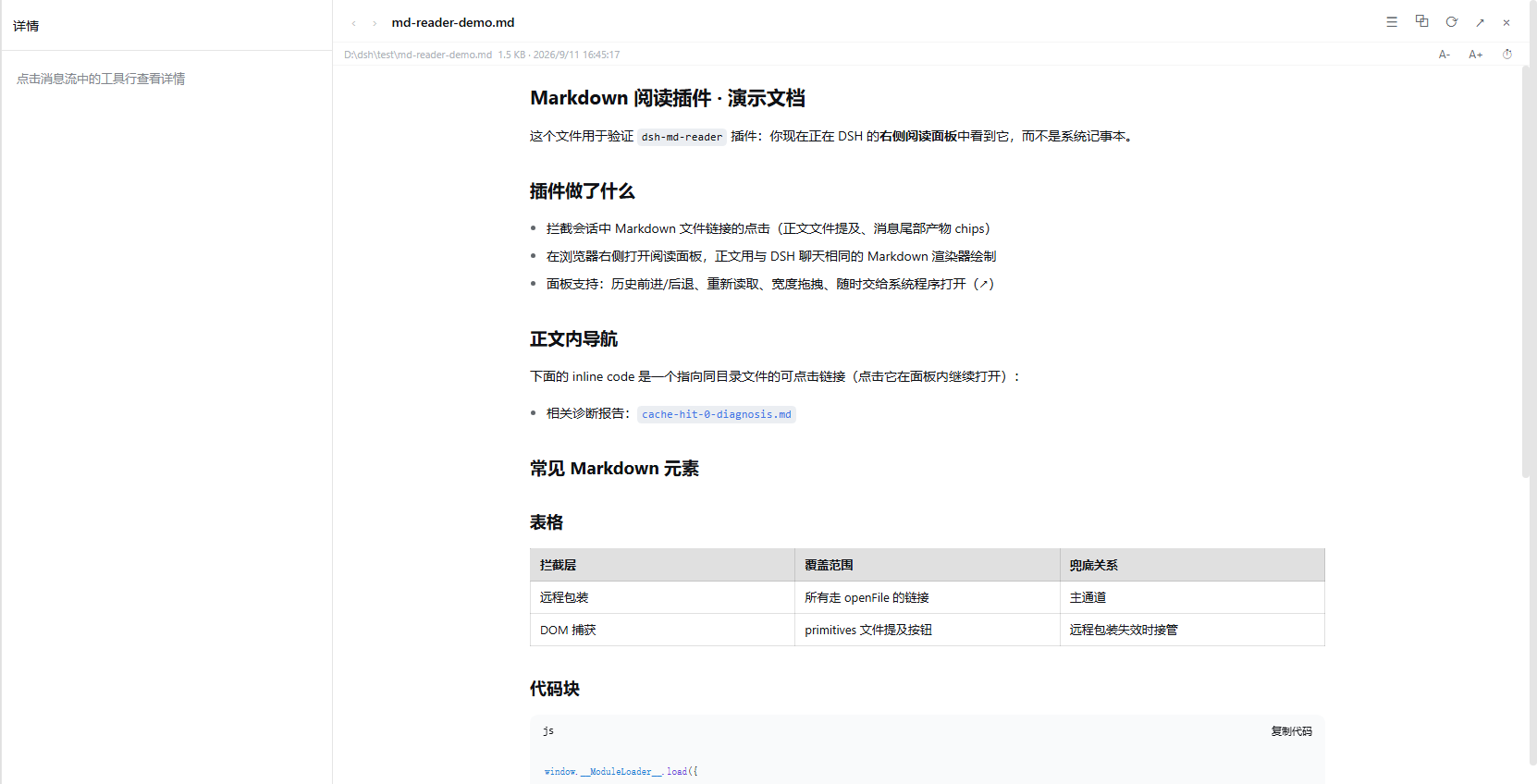Click the dsh-md-reader inline code
1537x784 pixels.
(682, 137)
